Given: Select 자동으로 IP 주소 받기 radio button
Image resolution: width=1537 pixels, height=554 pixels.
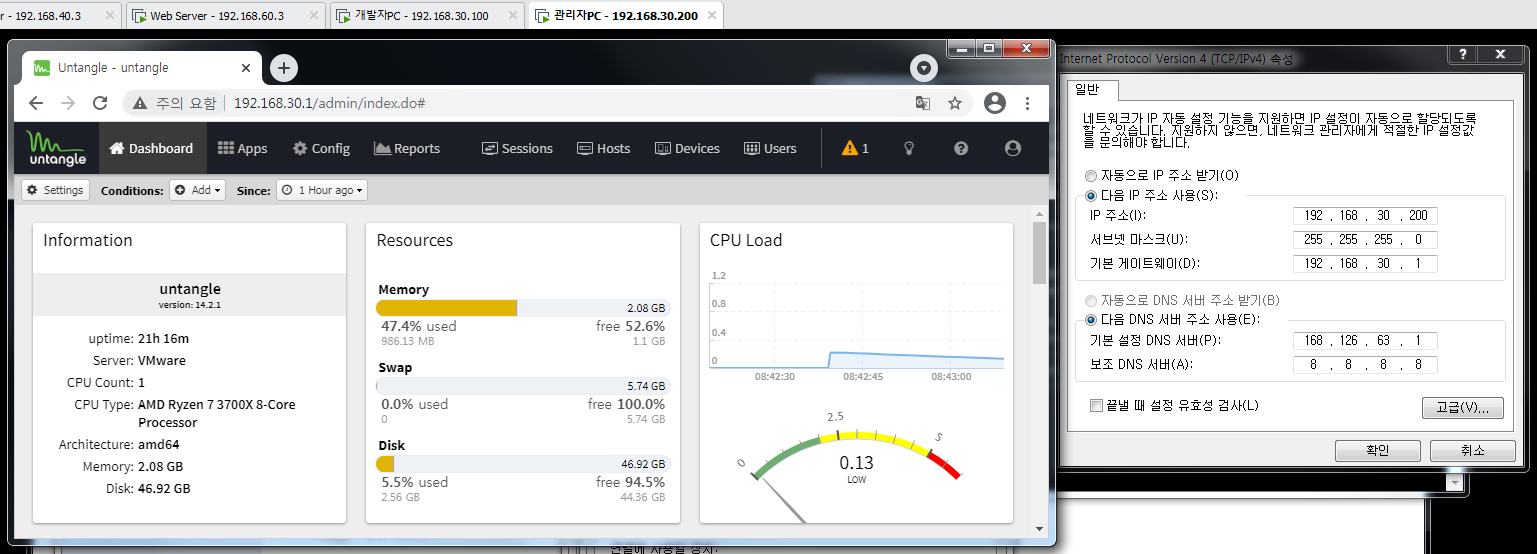Looking at the screenshot, I should [x=1091, y=175].
